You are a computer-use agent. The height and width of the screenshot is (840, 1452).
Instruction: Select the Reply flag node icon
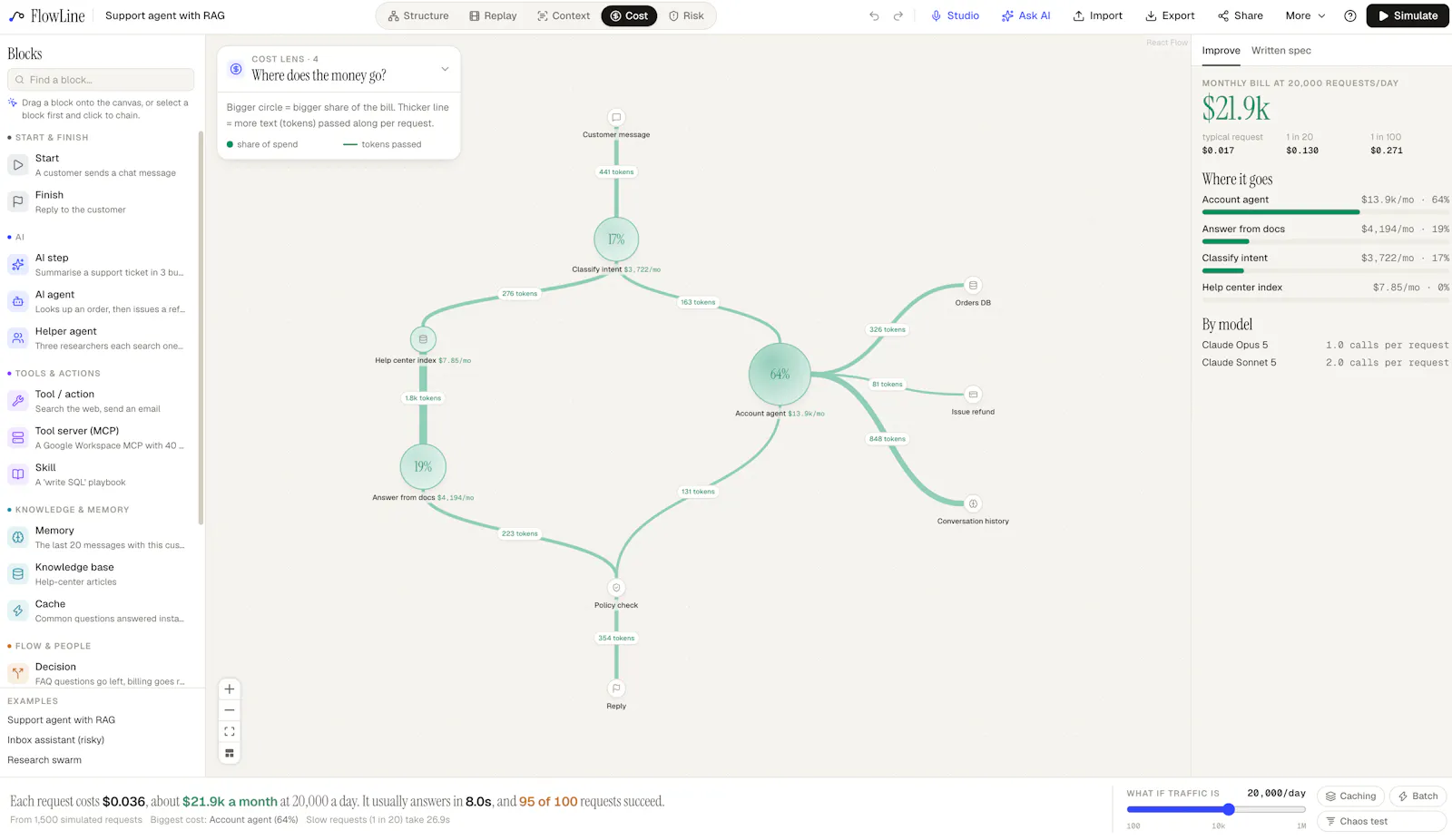click(616, 689)
